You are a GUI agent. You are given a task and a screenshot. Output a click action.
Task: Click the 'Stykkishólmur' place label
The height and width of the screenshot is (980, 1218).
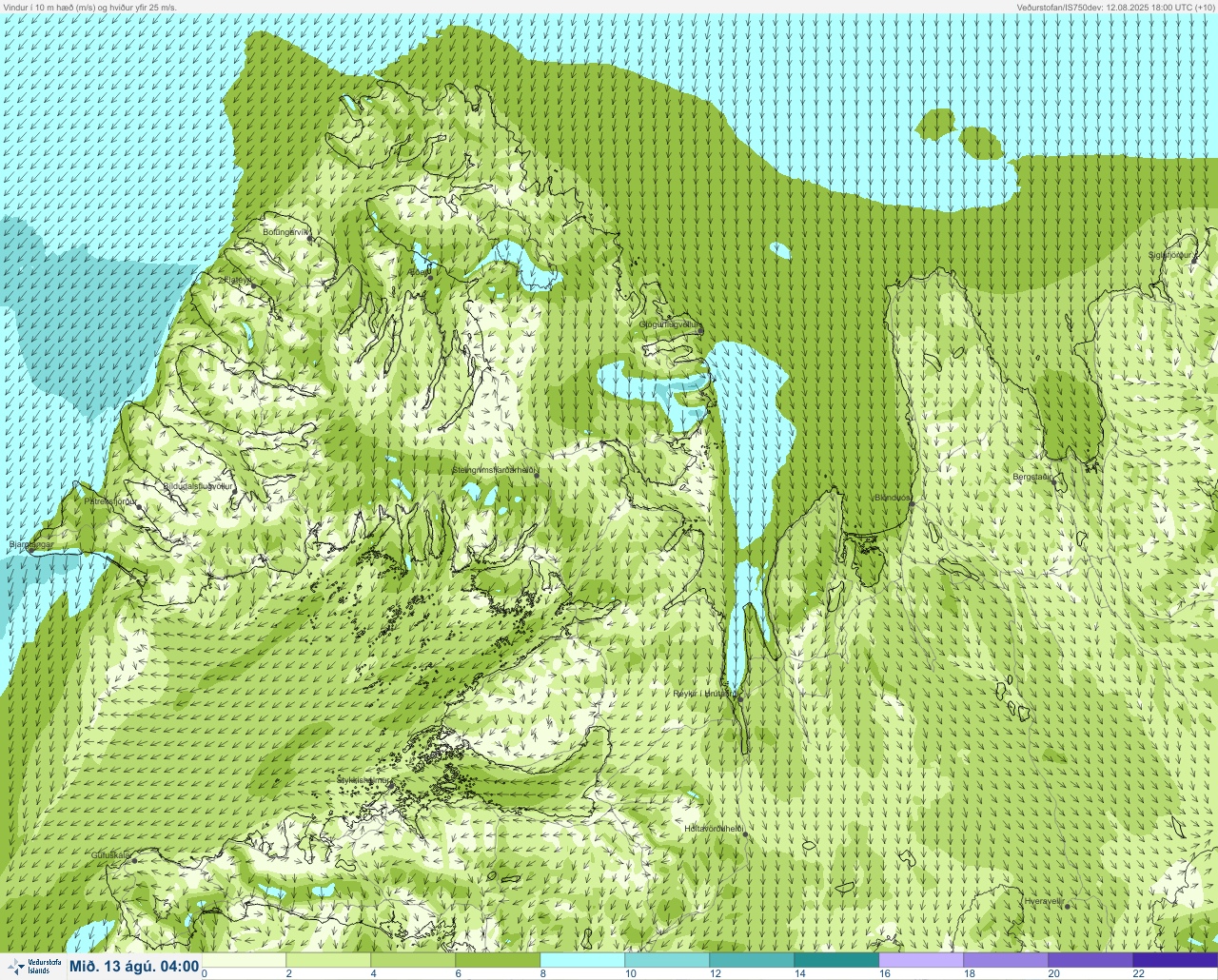click(x=364, y=780)
